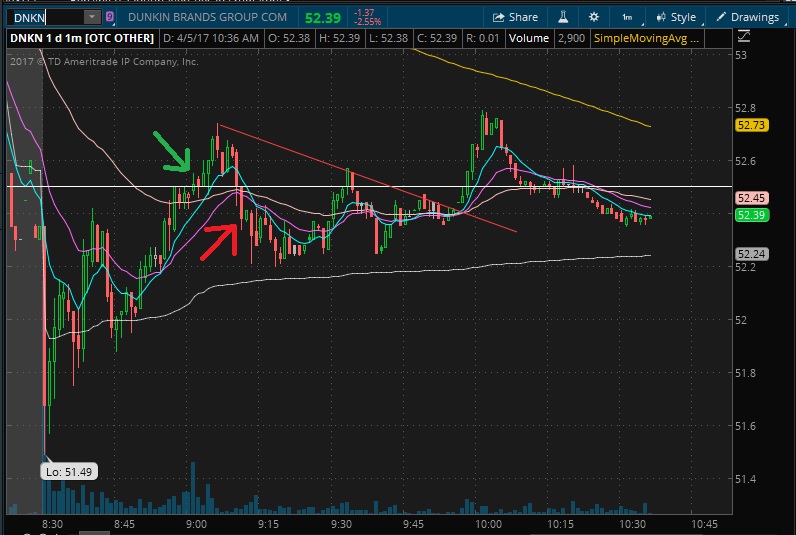This screenshot has height=535, width=796.
Task: Click the price axis scale icon above 53
Action: click(x=743, y=36)
